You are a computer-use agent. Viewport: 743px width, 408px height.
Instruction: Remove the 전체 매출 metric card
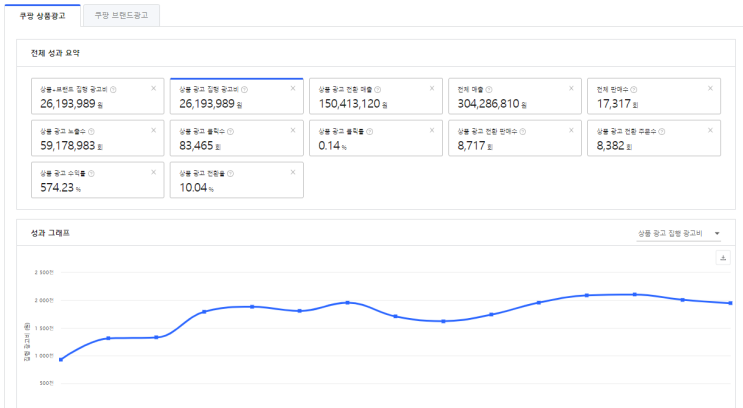point(570,88)
